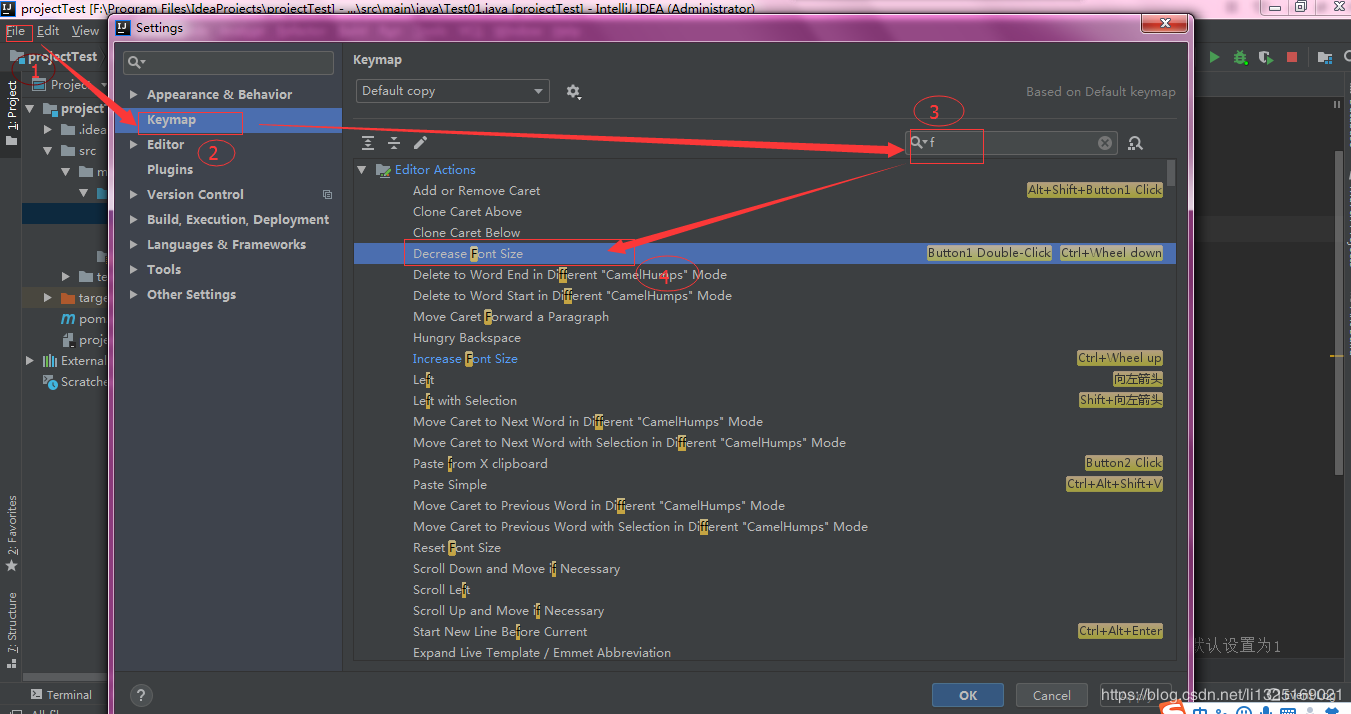Clear the keymap search text icon

[x=1105, y=143]
